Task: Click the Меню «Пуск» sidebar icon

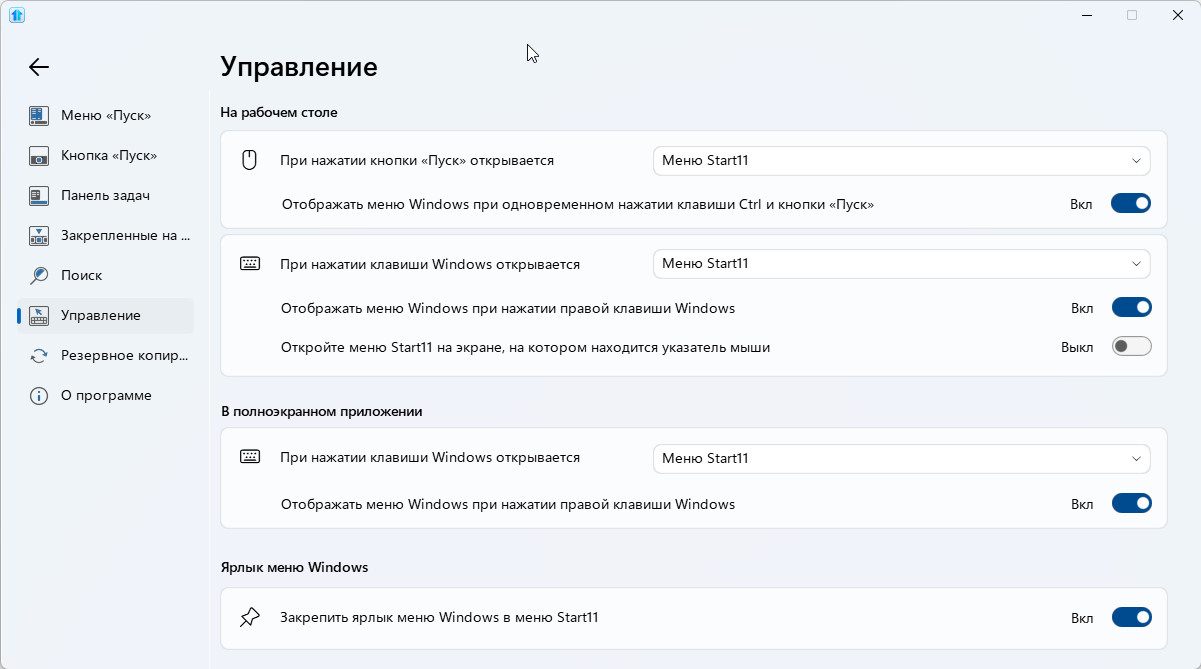Action: [39, 115]
